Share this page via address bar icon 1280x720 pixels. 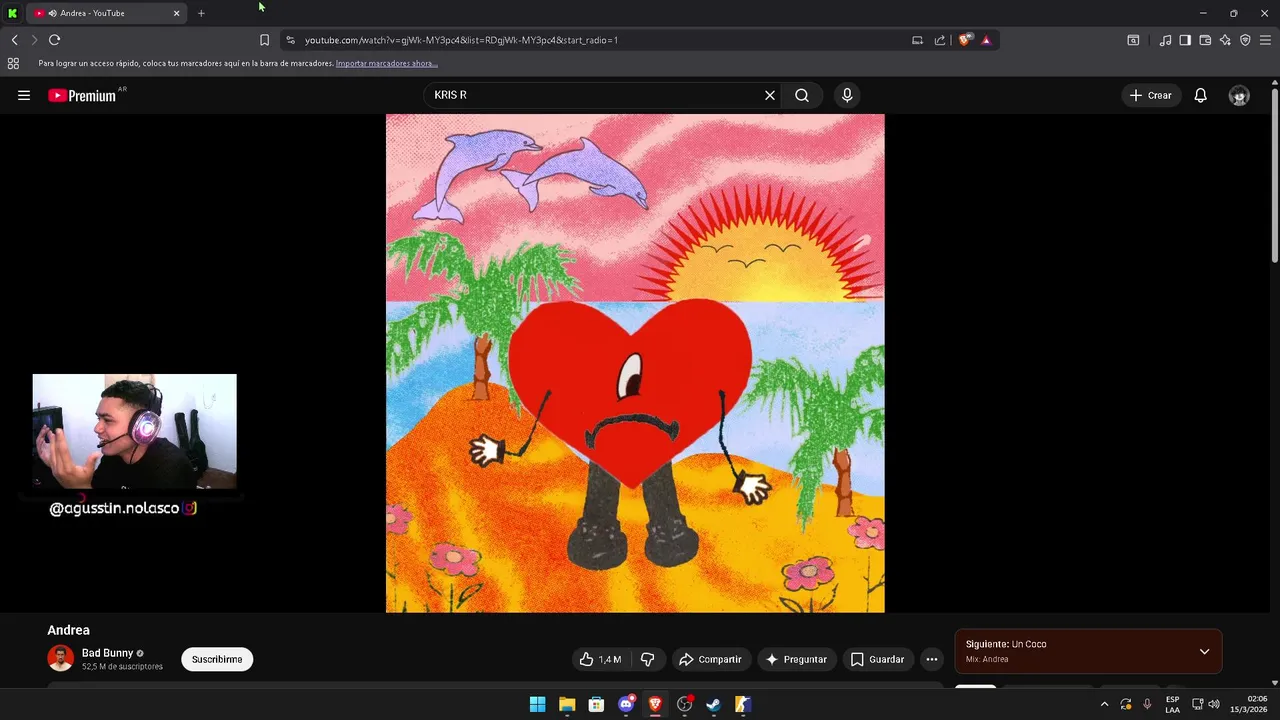940,40
